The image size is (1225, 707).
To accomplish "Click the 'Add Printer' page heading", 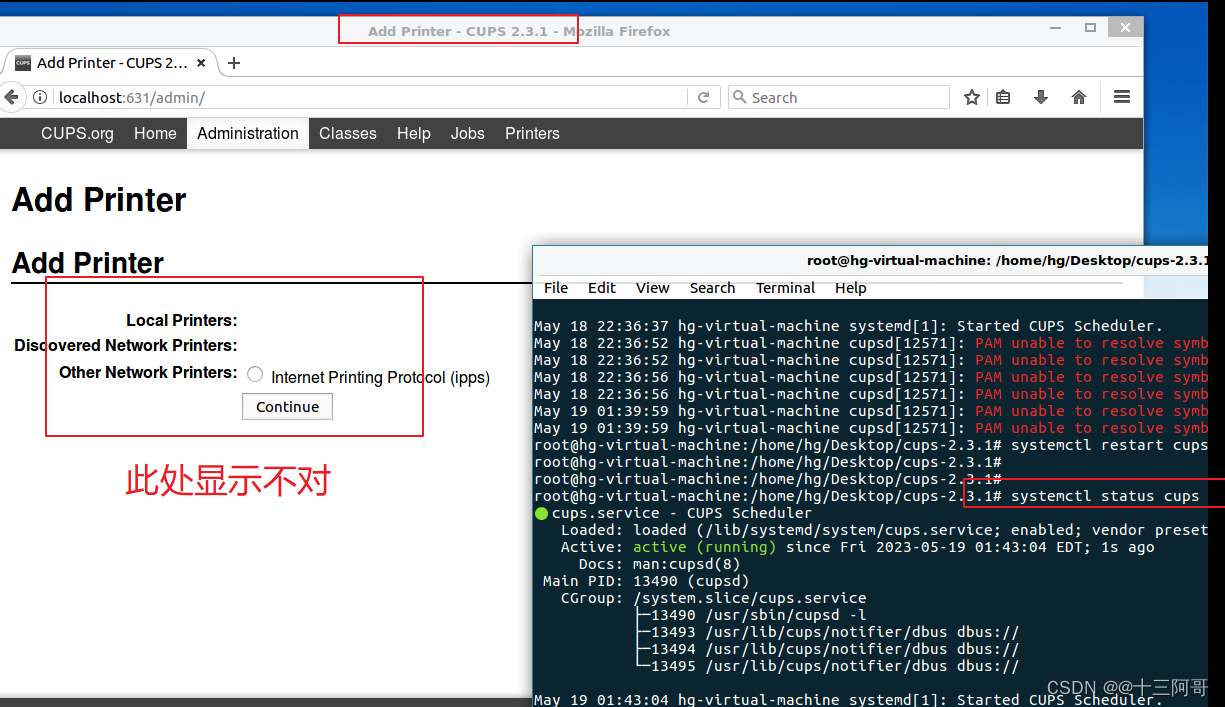I will click(99, 200).
